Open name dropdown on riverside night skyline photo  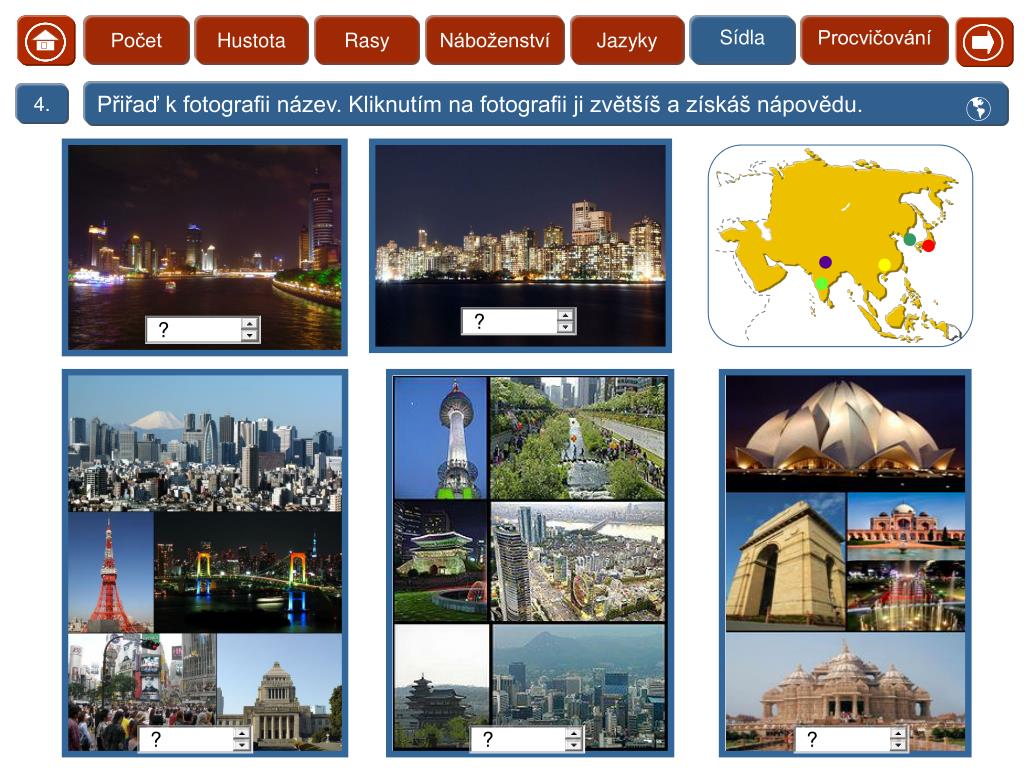(x=202, y=330)
